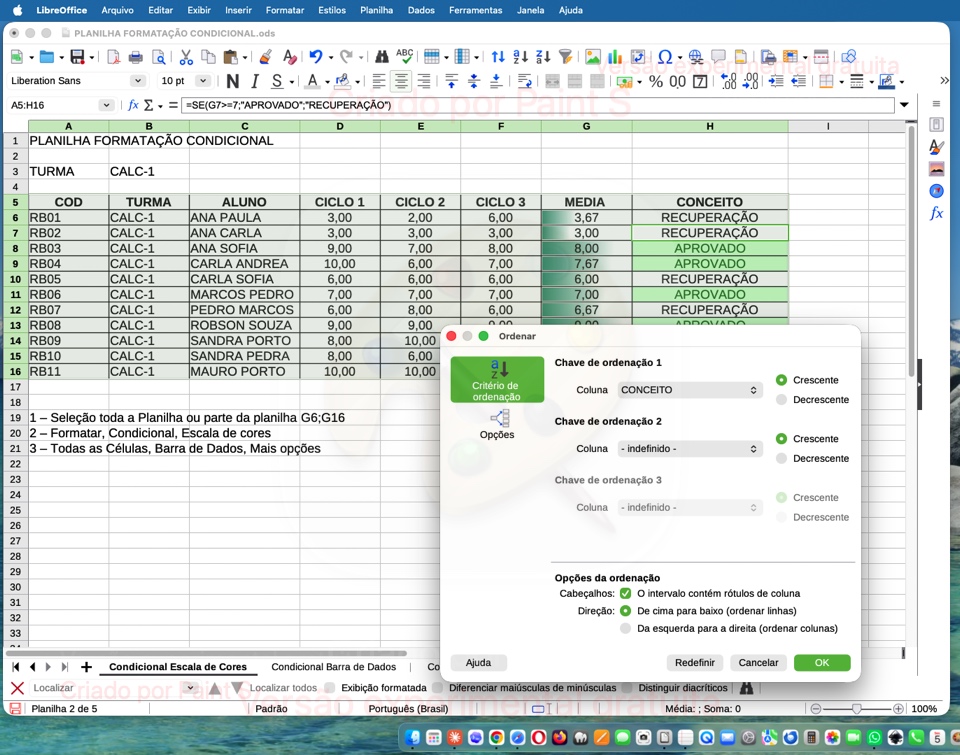The width and height of the screenshot is (960, 755).
Task: Open the Dados menu
Action: coord(421,10)
